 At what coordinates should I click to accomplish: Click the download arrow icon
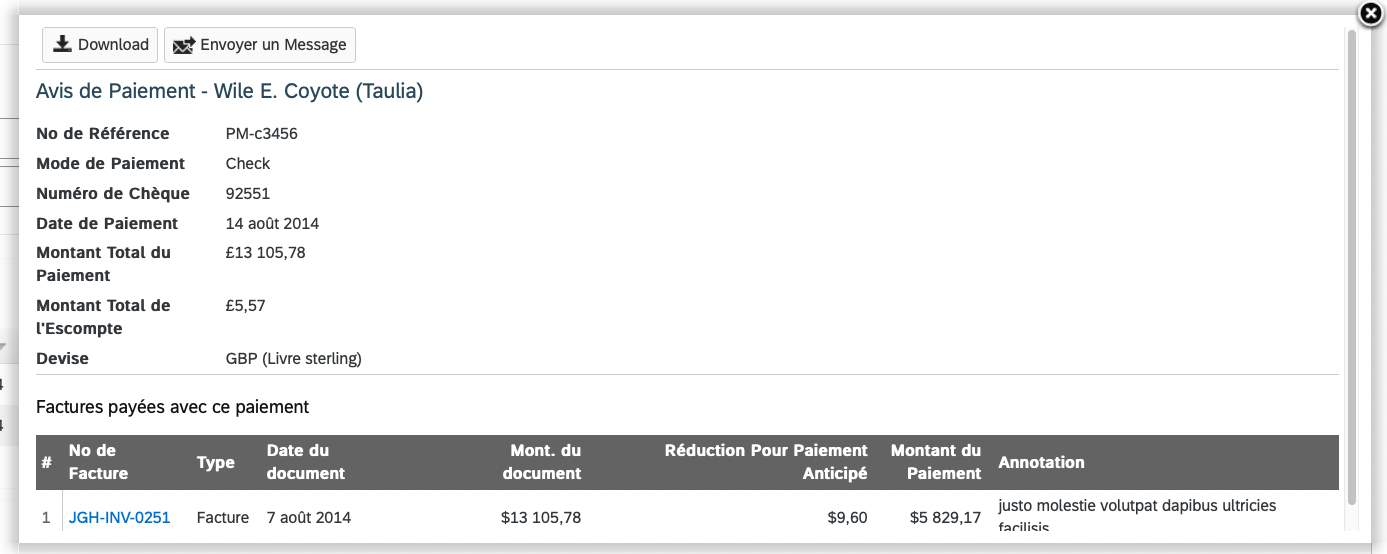[63, 45]
